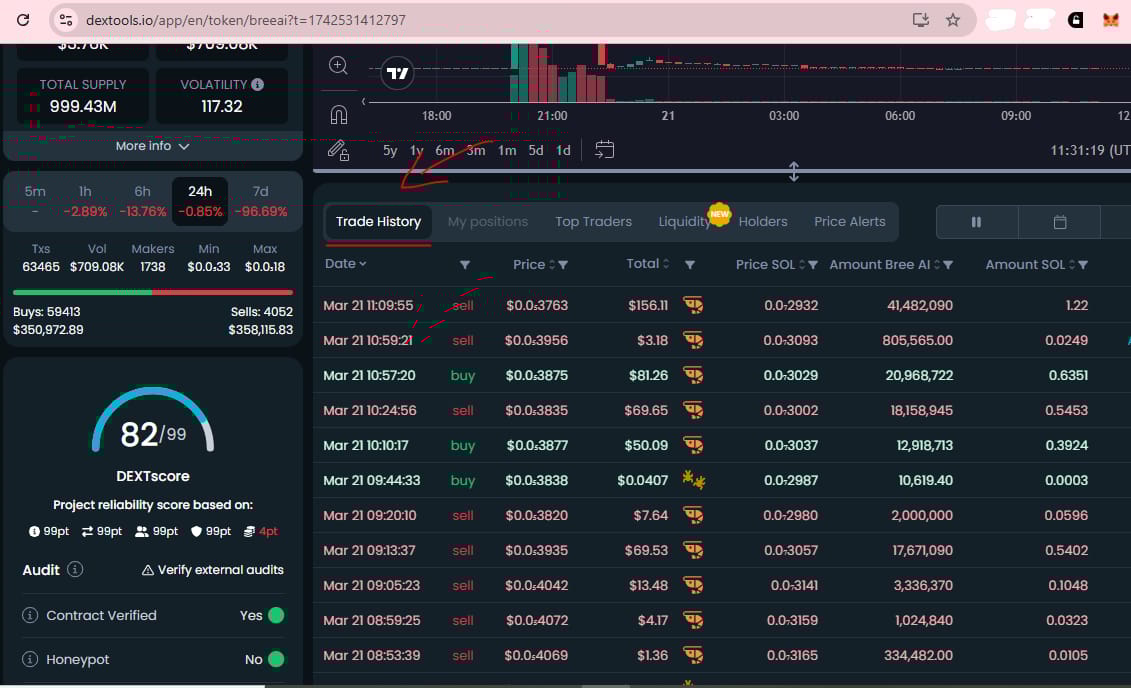This screenshot has width=1131, height=688.
Task: Set chart range to 1m
Action: click(x=507, y=150)
